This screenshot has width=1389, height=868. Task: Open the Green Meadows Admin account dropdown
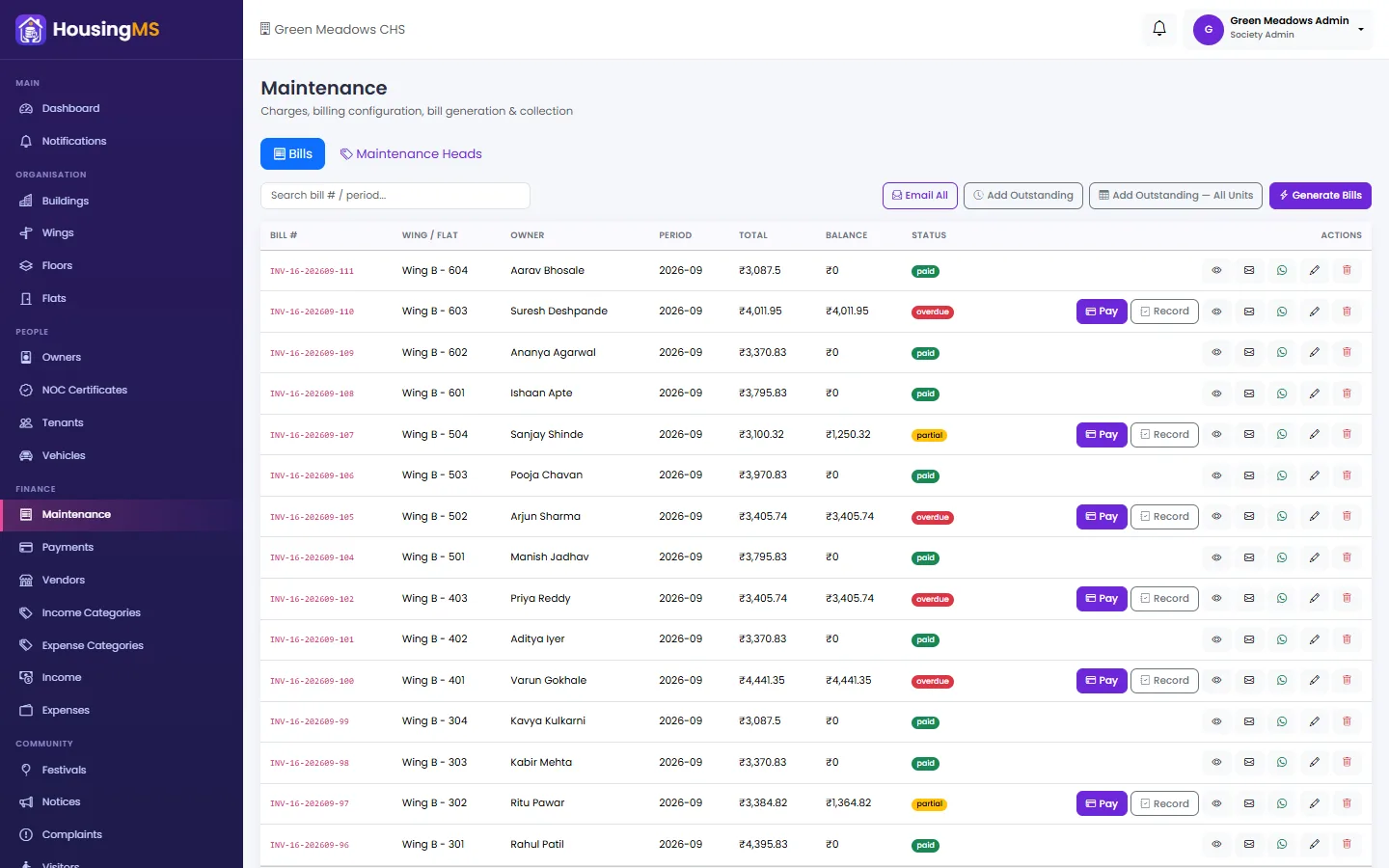[x=1277, y=29]
